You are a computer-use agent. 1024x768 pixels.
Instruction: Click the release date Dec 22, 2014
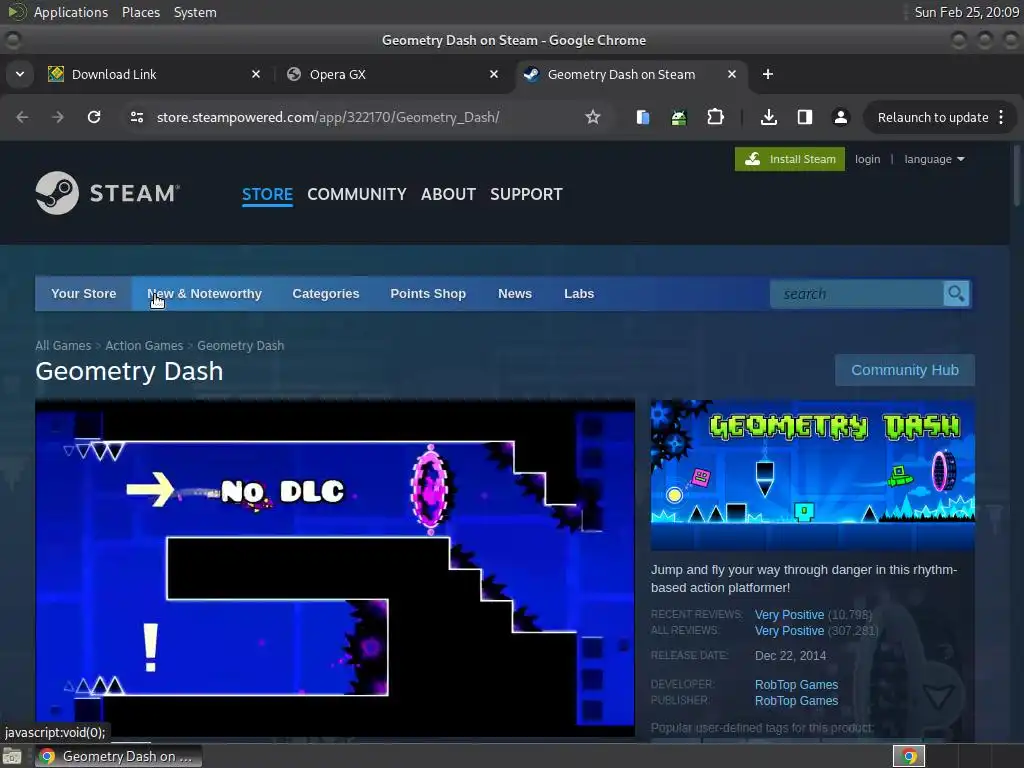(x=790, y=656)
